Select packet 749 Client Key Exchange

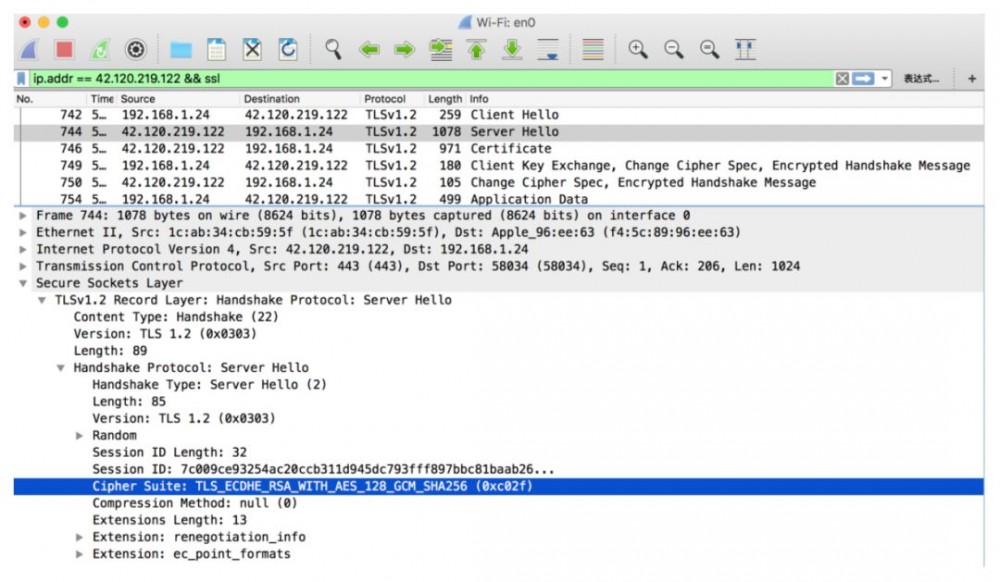click(499, 166)
